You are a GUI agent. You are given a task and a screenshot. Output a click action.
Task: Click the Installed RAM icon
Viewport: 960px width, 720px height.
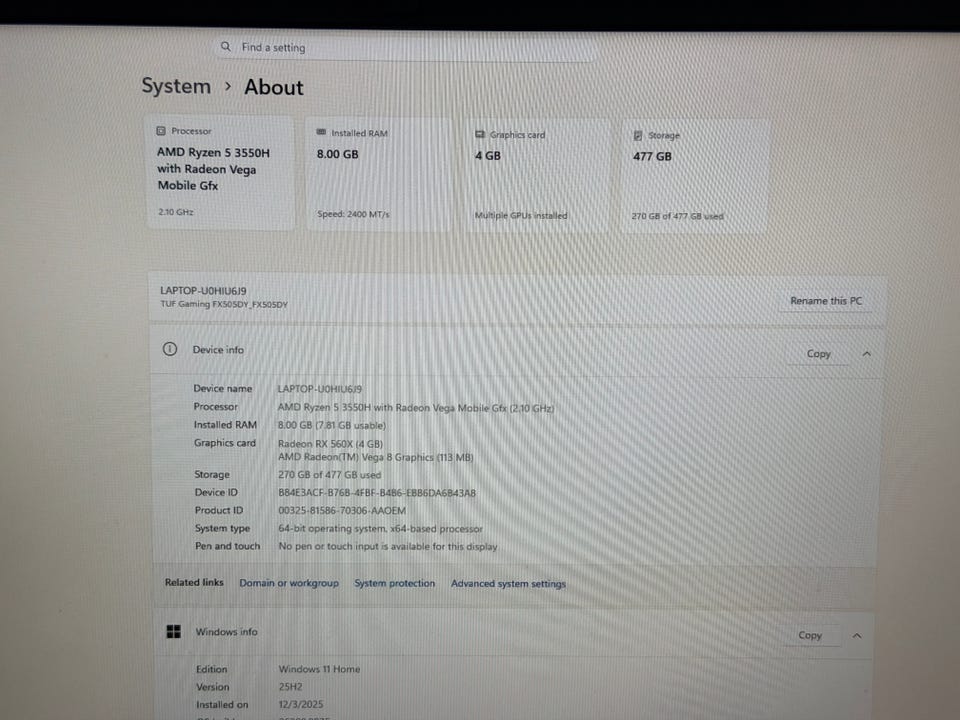click(x=321, y=132)
